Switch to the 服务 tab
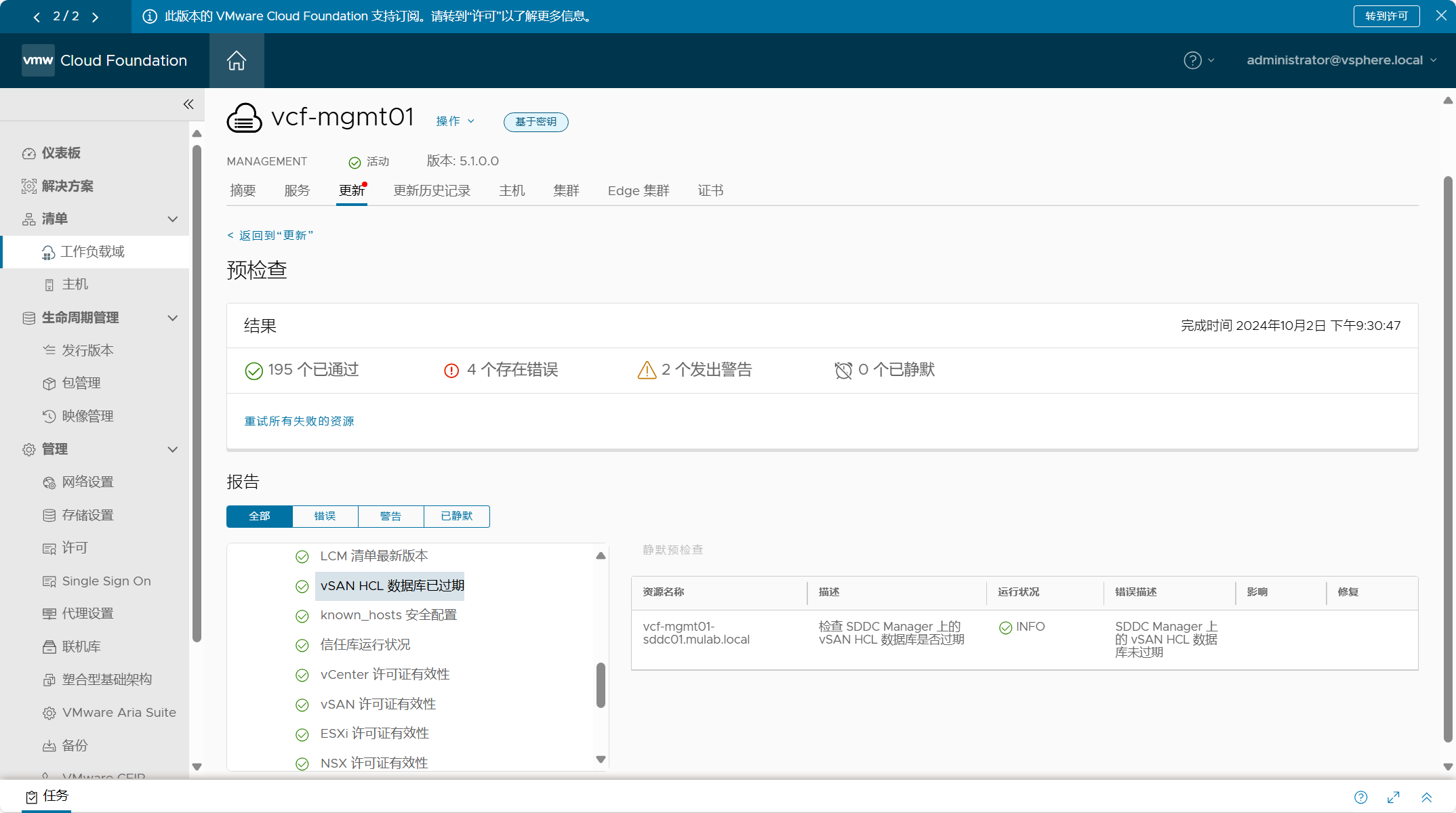Image resolution: width=1456 pixels, height=813 pixels. point(297,191)
